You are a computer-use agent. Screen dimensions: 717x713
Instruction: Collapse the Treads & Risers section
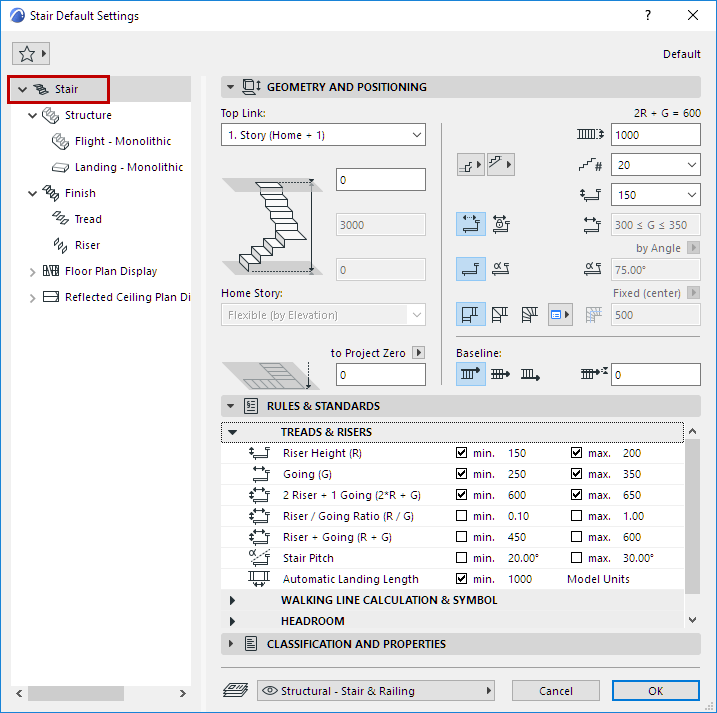tap(232, 432)
